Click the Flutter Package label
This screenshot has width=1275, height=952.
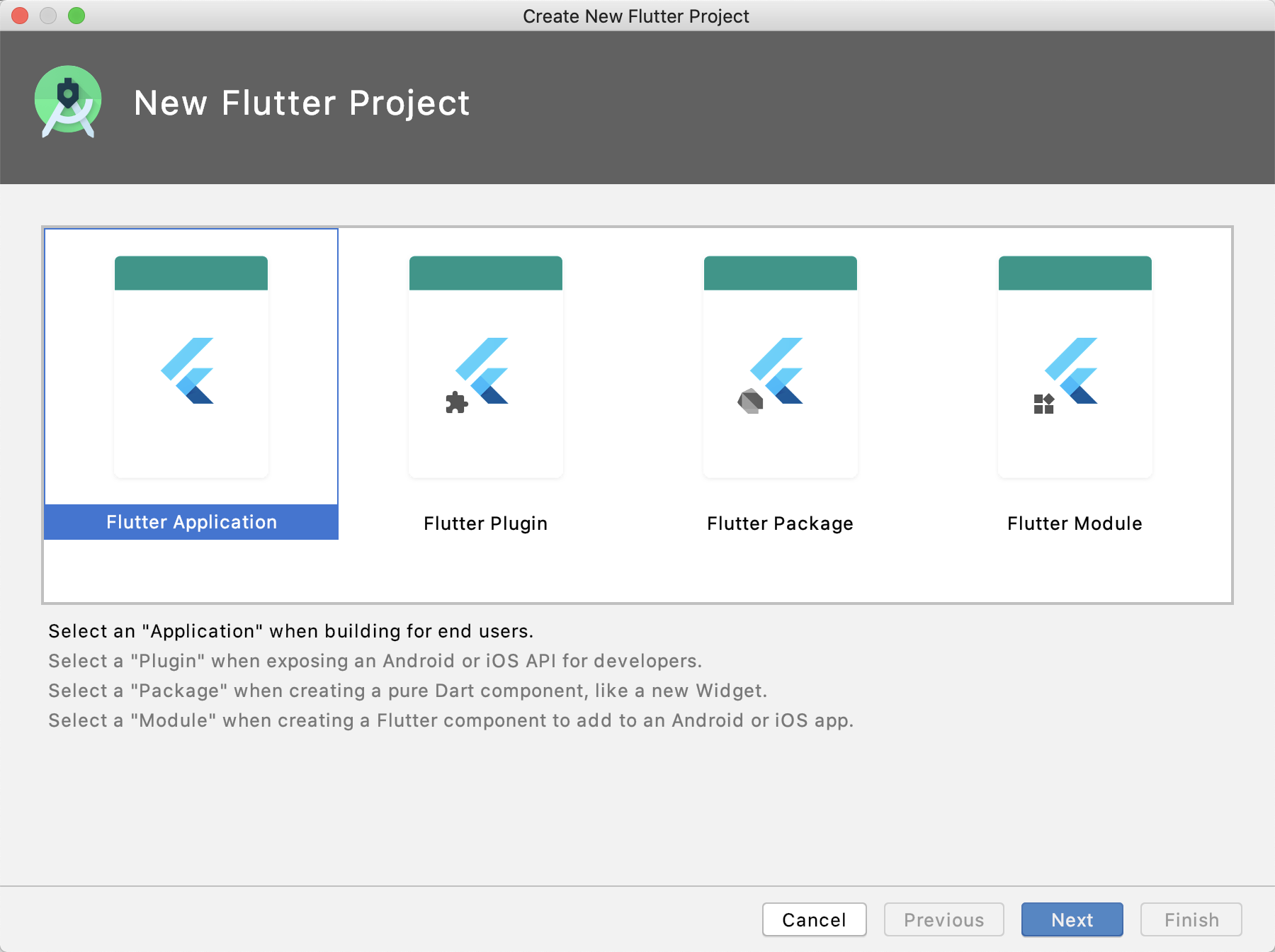tap(780, 523)
